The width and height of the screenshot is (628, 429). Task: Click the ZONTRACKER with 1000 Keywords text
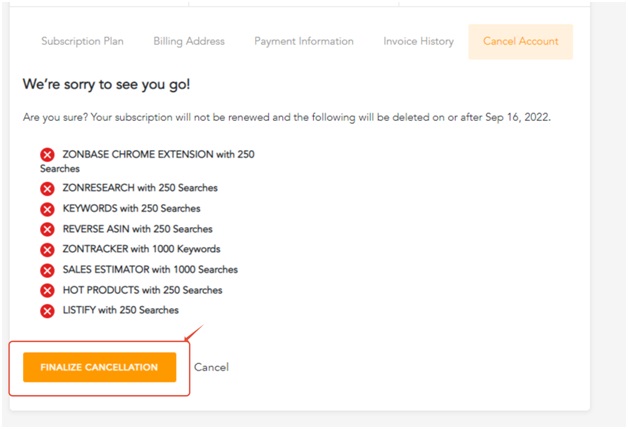pyautogui.click(x=141, y=249)
